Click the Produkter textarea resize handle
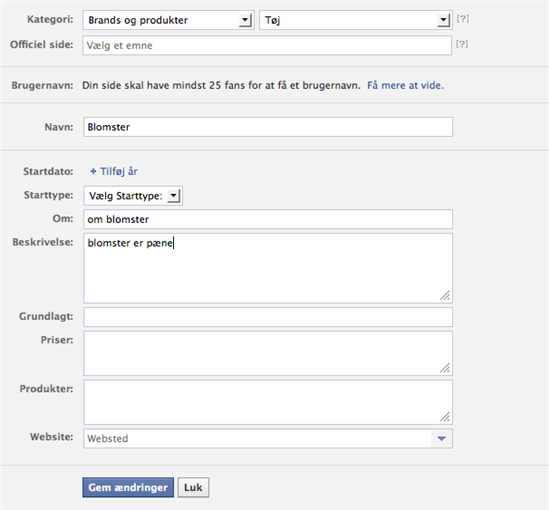The height and width of the screenshot is (510, 549). pos(445,417)
